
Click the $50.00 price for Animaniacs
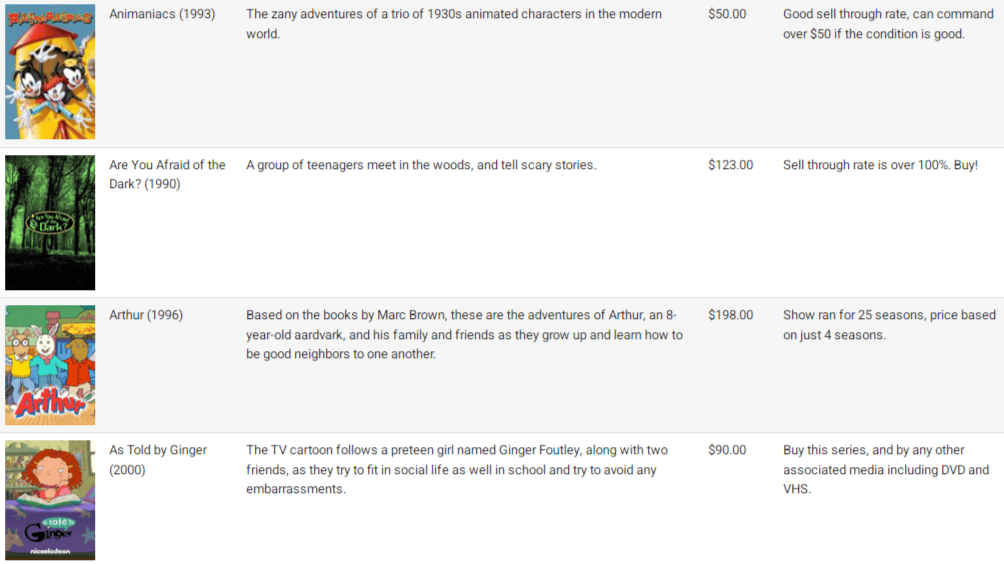tap(727, 14)
